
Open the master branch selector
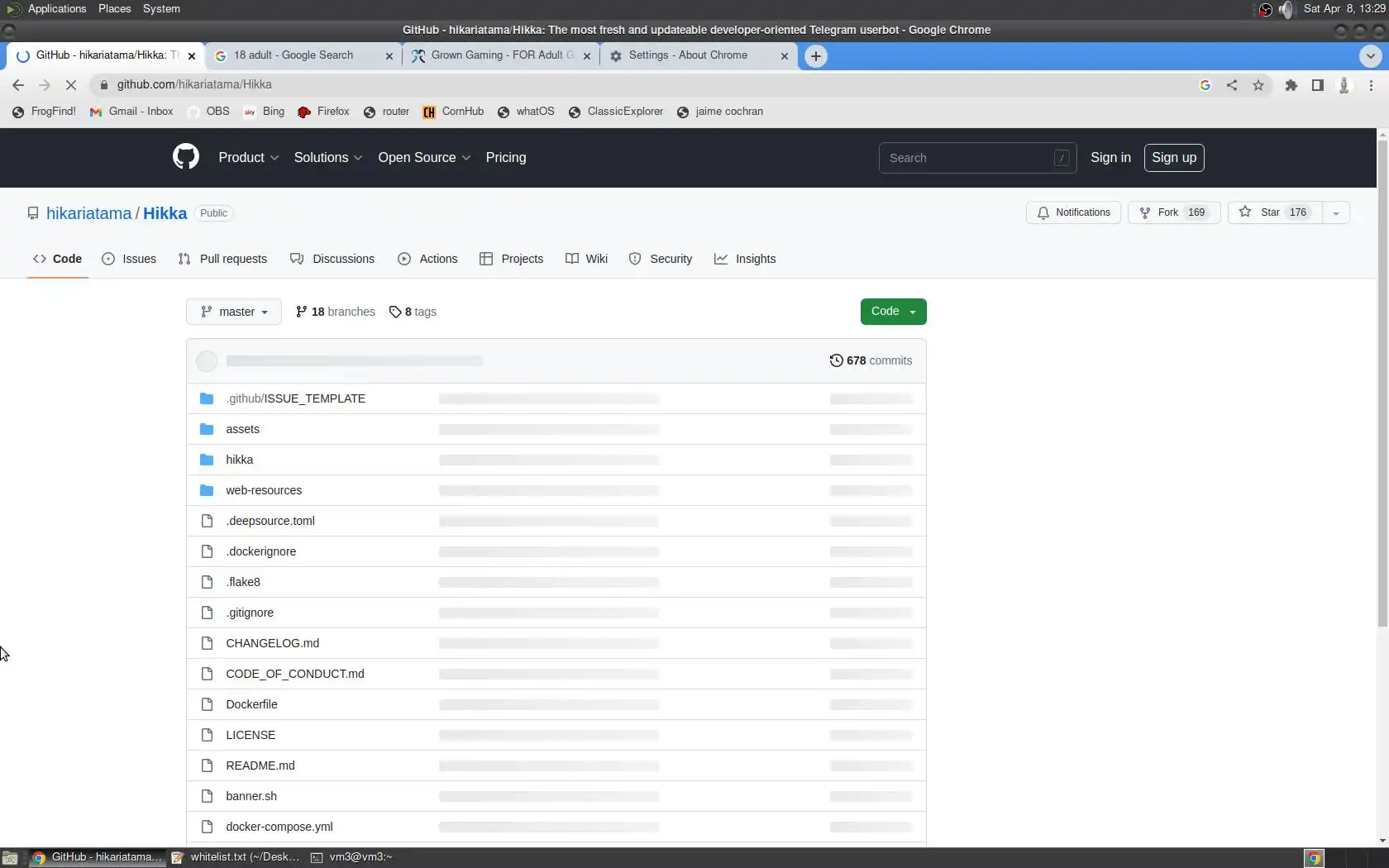[x=234, y=312]
